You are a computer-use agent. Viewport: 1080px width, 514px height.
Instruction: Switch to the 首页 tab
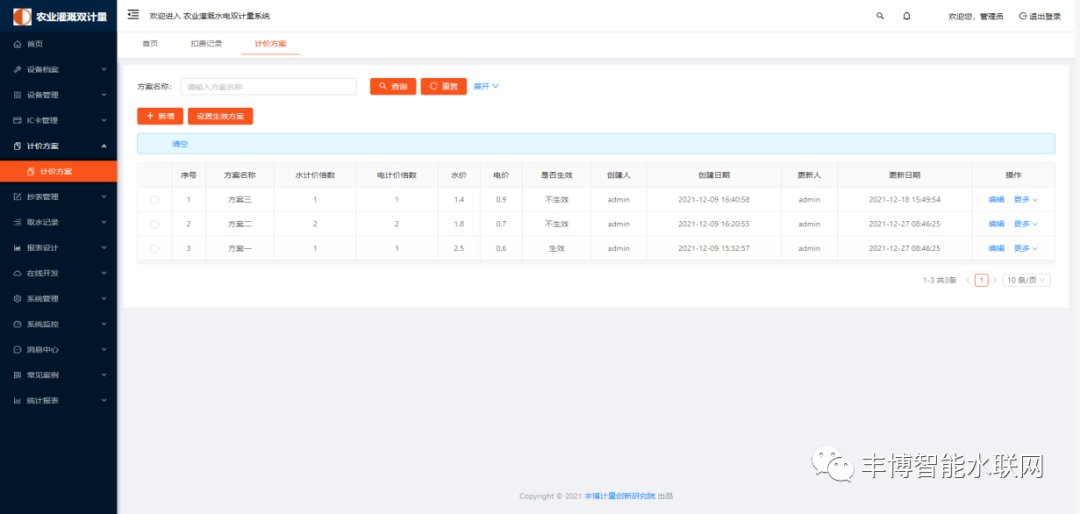point(150,44)
